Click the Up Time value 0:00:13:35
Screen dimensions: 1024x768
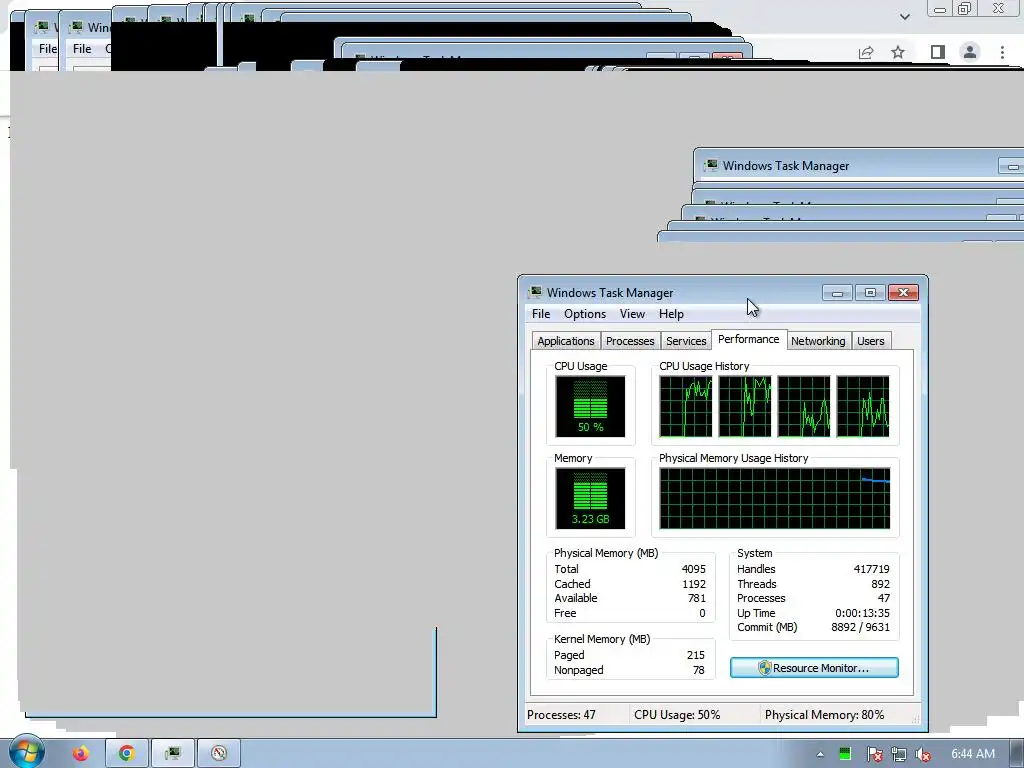(x=862, y=613)
